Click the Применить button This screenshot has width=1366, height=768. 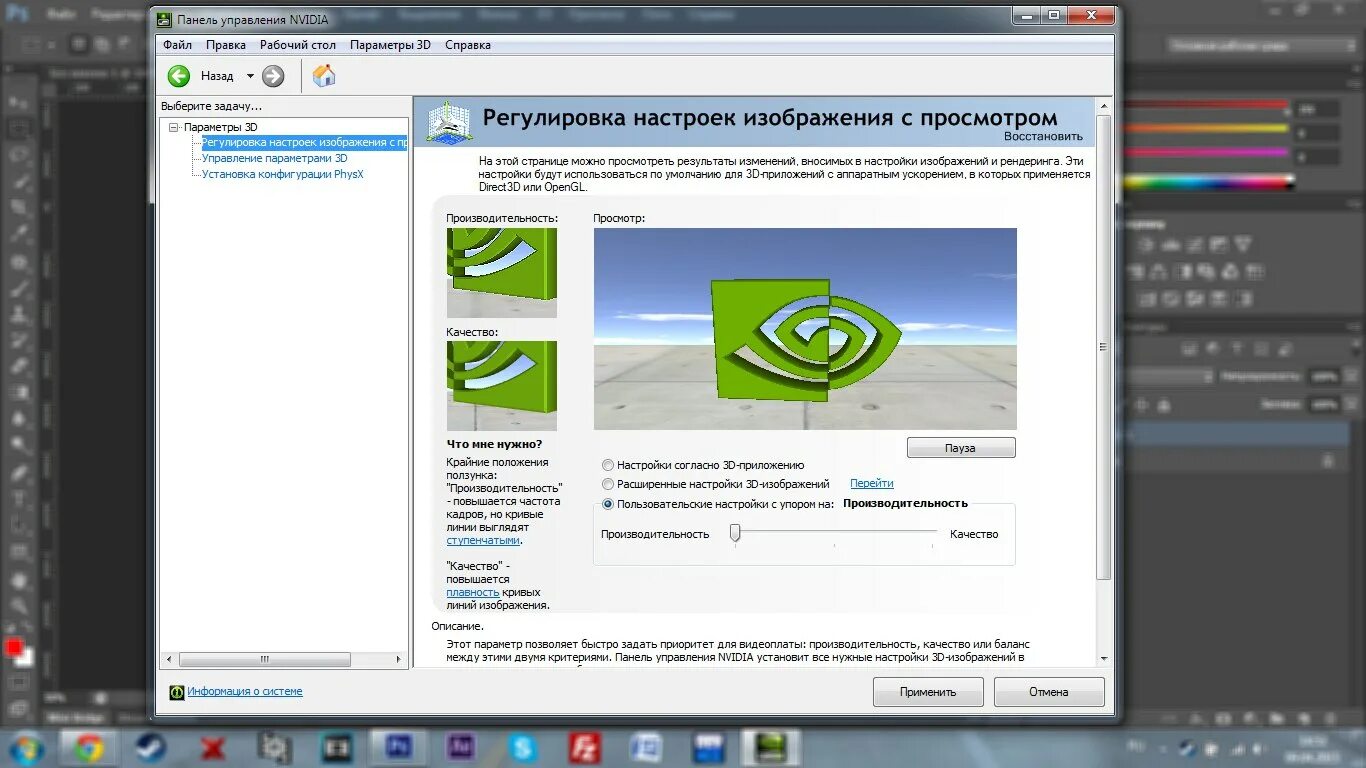928,692
